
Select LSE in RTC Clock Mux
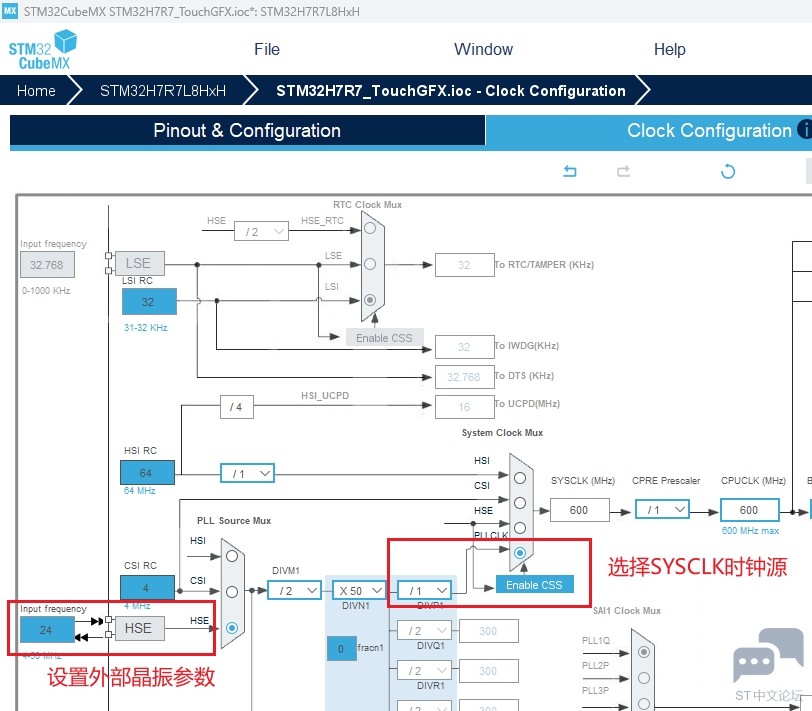point(370,264)
